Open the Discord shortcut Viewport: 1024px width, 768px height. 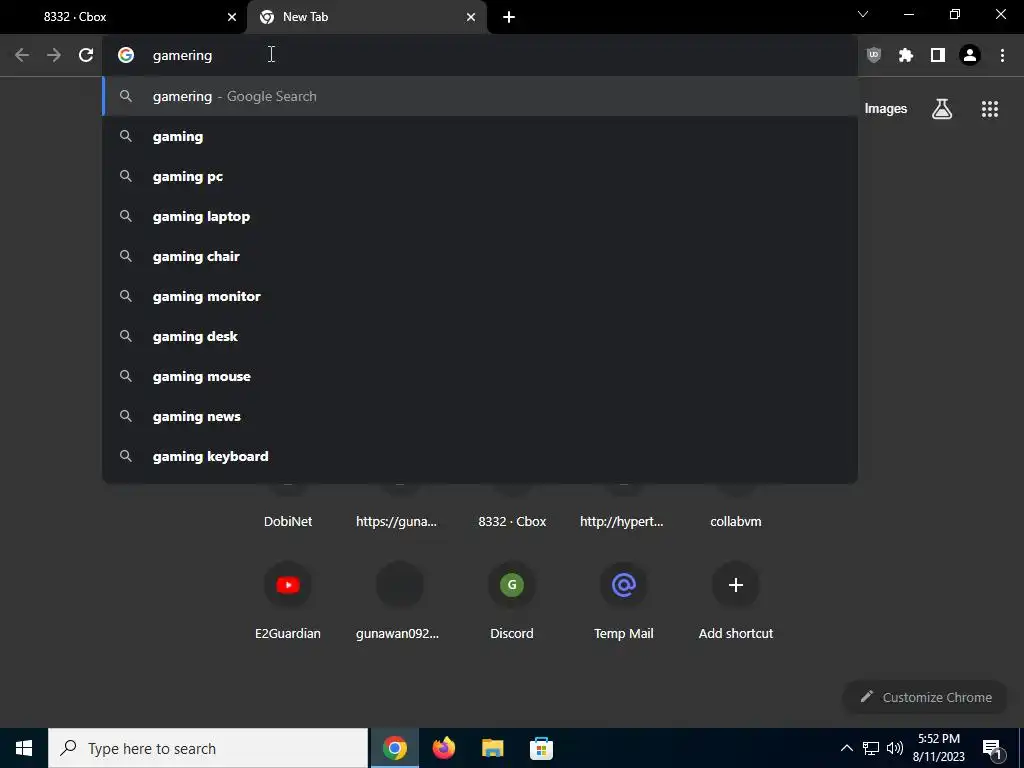click(x=512, y=601)
